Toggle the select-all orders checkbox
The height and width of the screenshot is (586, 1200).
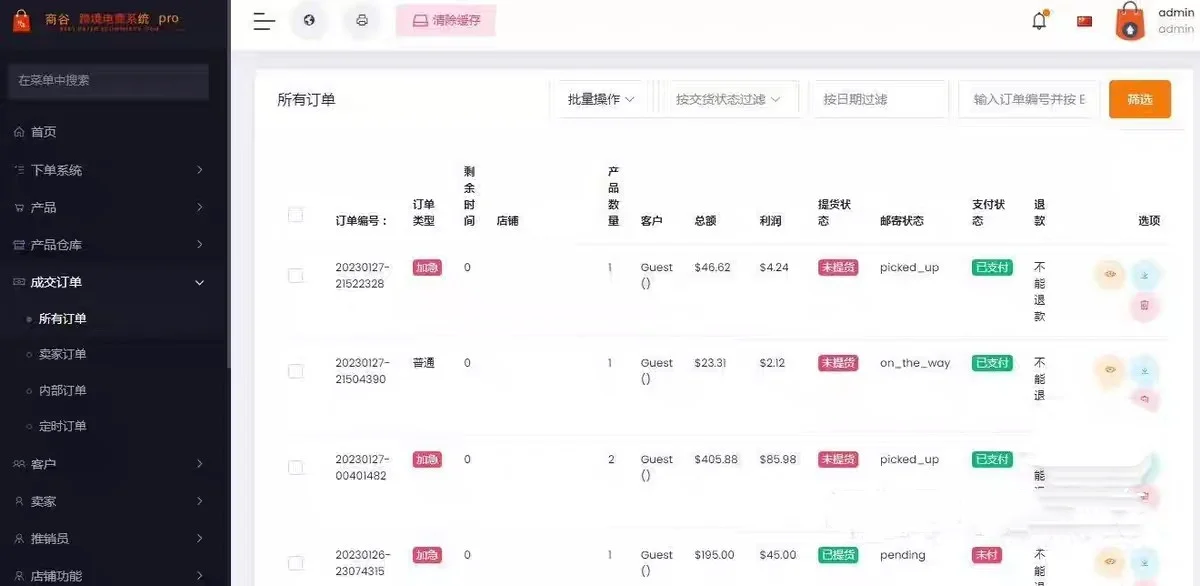(x=295, y=214)
